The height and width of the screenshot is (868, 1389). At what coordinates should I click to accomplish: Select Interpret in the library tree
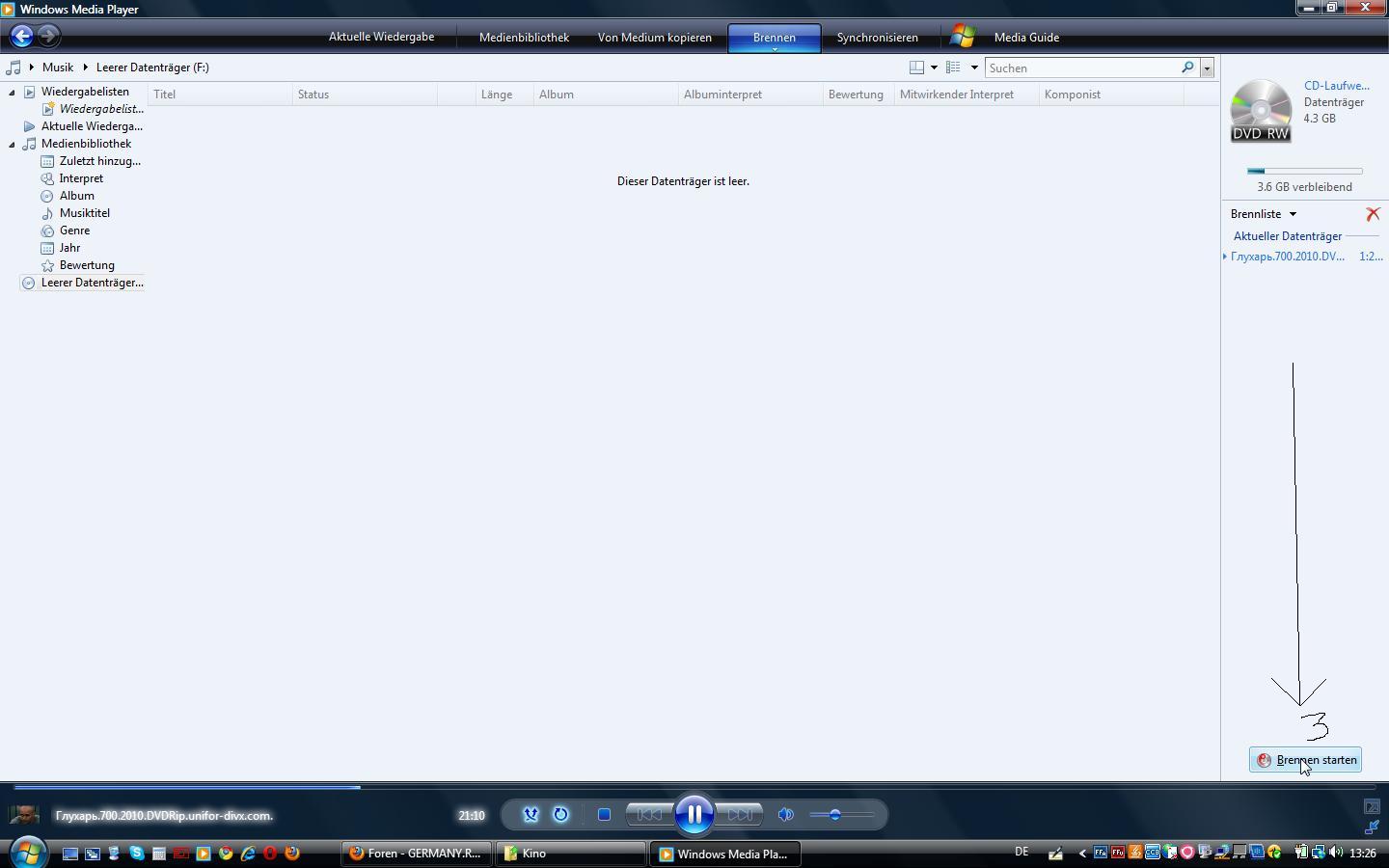click(x=81, y=178)
